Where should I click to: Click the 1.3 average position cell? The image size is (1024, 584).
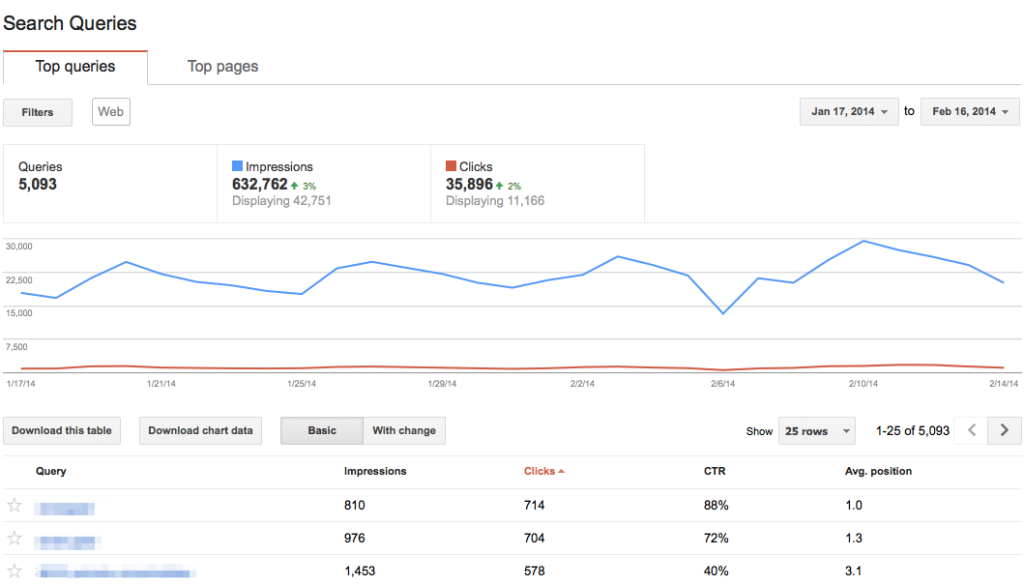[x=854, y=538]
